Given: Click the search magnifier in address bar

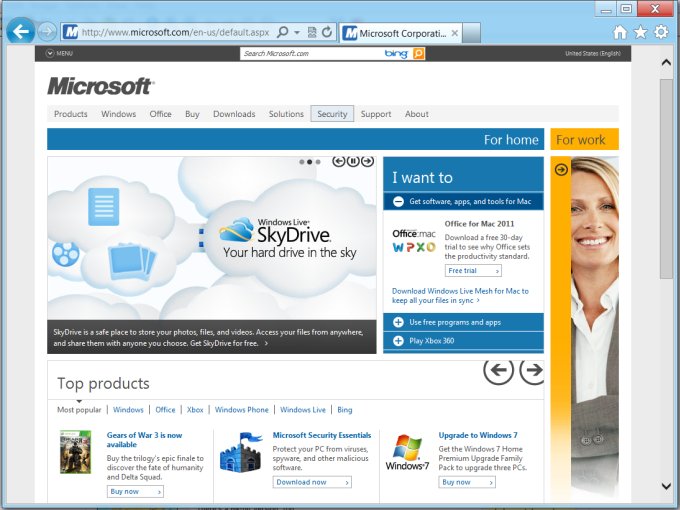Looking at the screenshot, I should coord(282,32).
